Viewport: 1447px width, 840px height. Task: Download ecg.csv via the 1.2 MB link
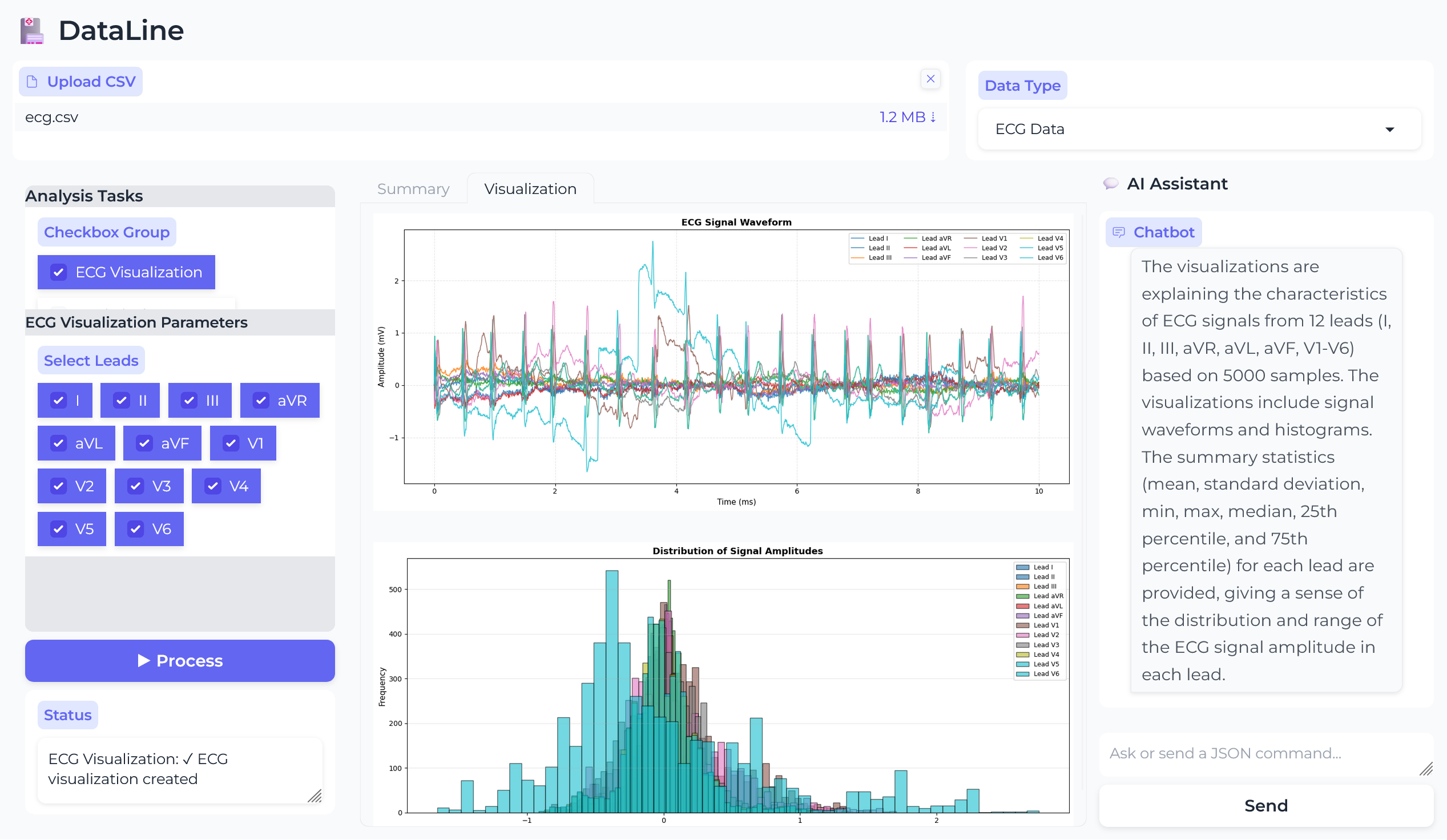[907, 117]
